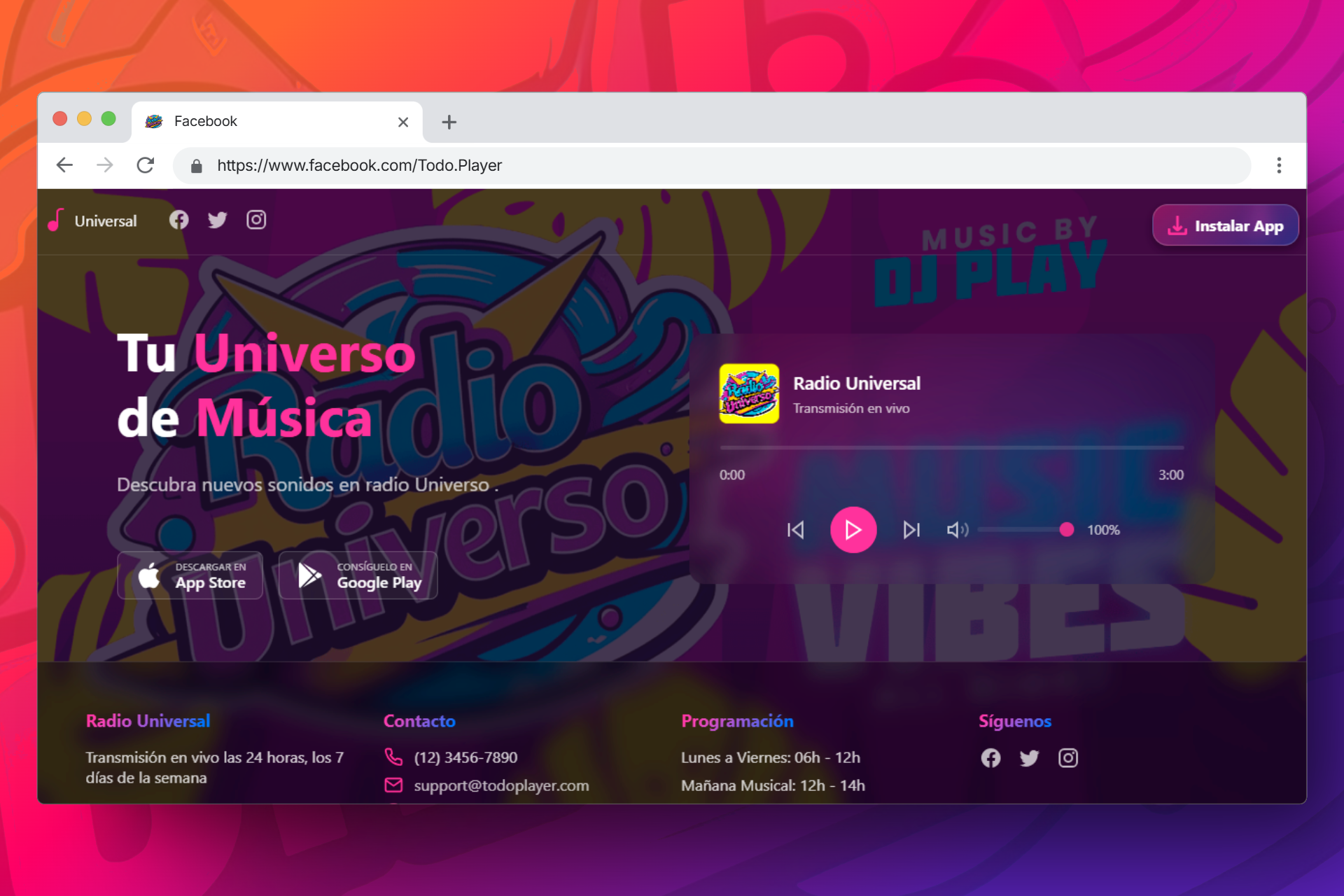Open Instagram from the Síguenos footer section
This screenshot has height=896, width=1344.
point(1068,757)
